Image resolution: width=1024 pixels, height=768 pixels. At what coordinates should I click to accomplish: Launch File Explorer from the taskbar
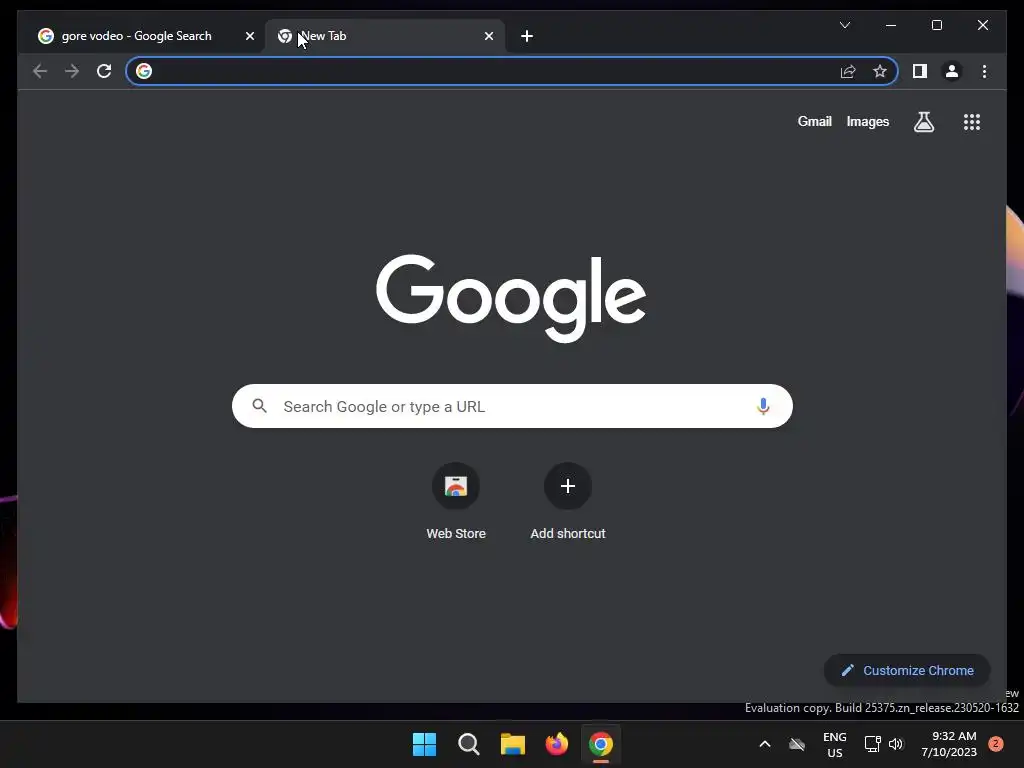513,744
